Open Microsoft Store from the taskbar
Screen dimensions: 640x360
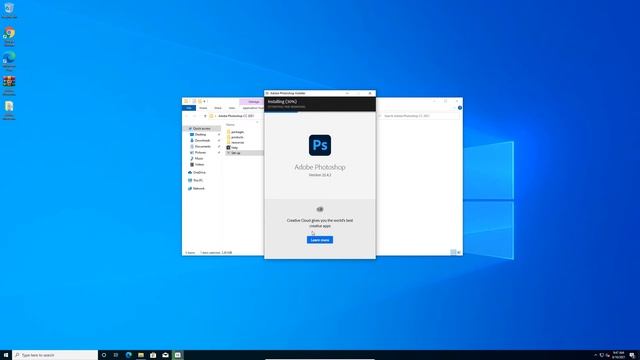click(153, 355)
